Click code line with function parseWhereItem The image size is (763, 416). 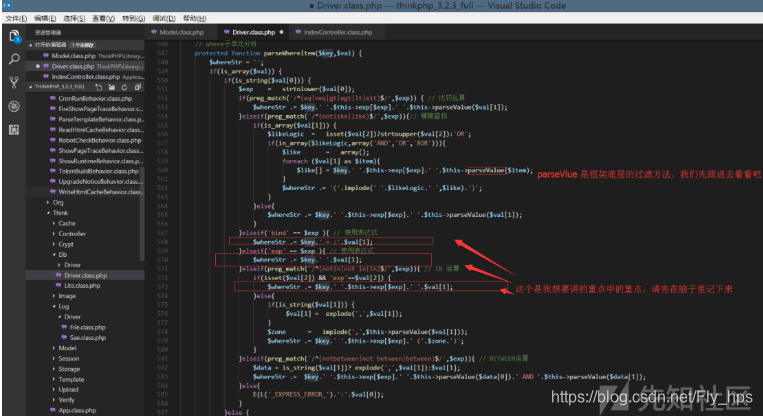pos(278,54)
